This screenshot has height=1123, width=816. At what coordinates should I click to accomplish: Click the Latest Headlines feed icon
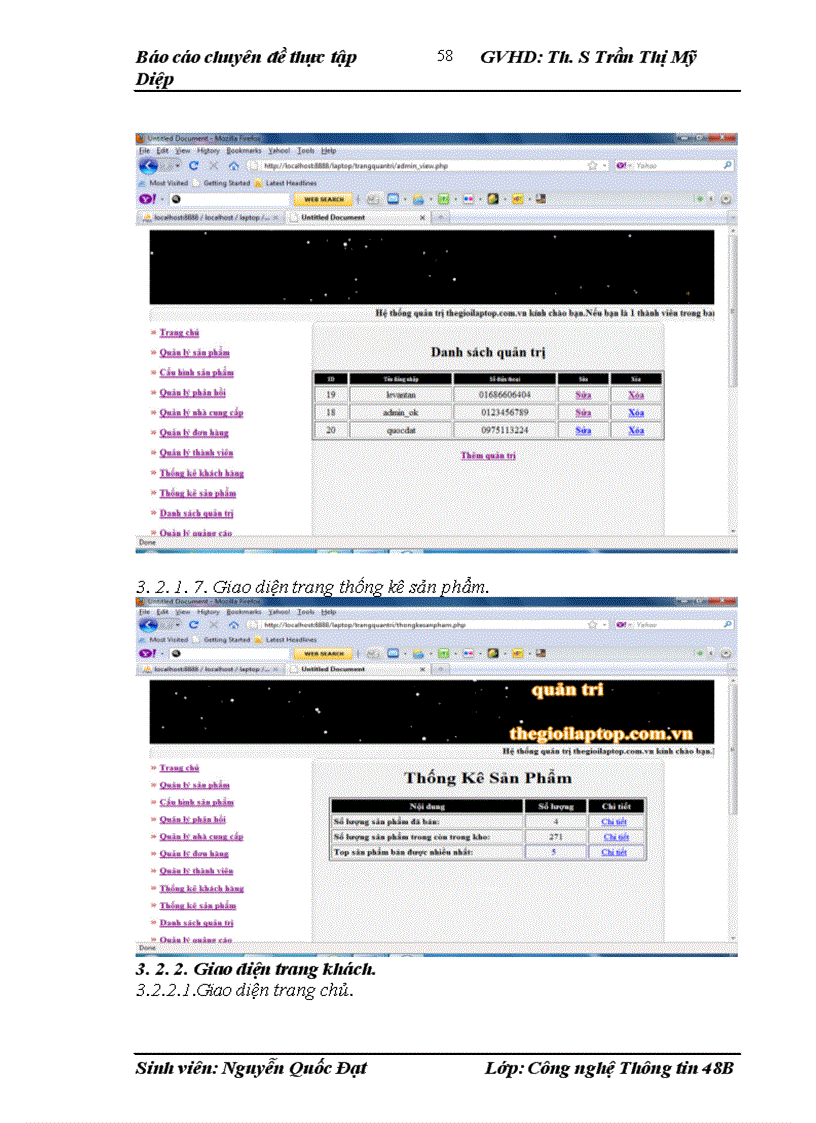coord(256,182)
